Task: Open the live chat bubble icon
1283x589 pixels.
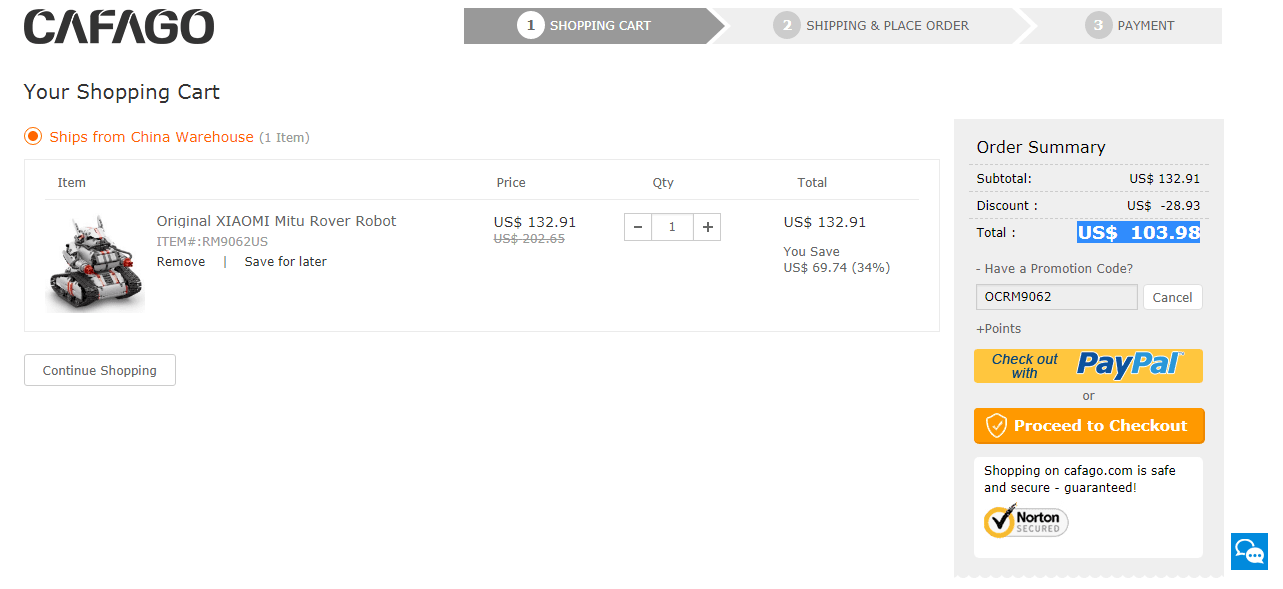Action: 1249,551
